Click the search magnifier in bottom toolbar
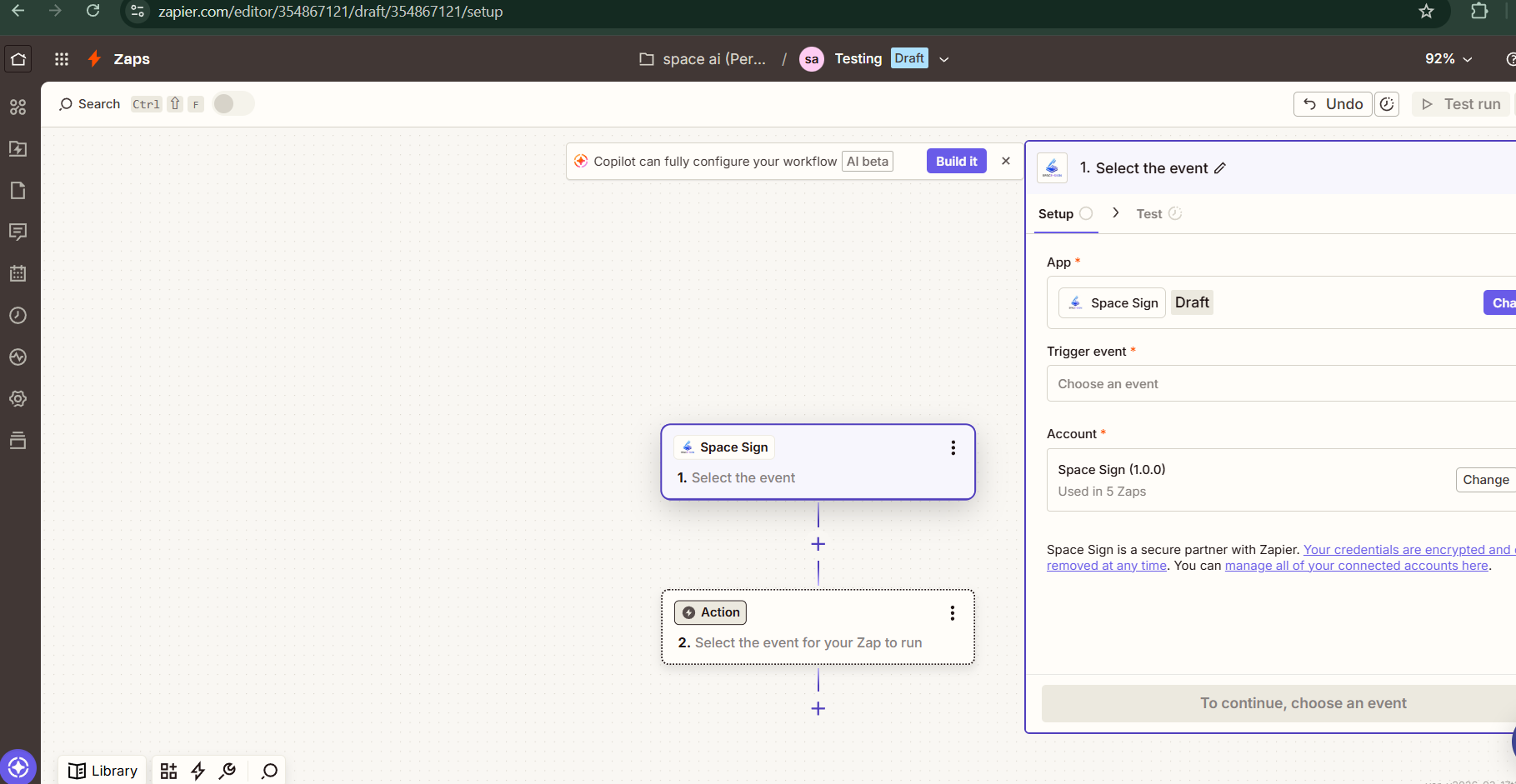Screen dimensions: 1516x784 tap(269, 771)
